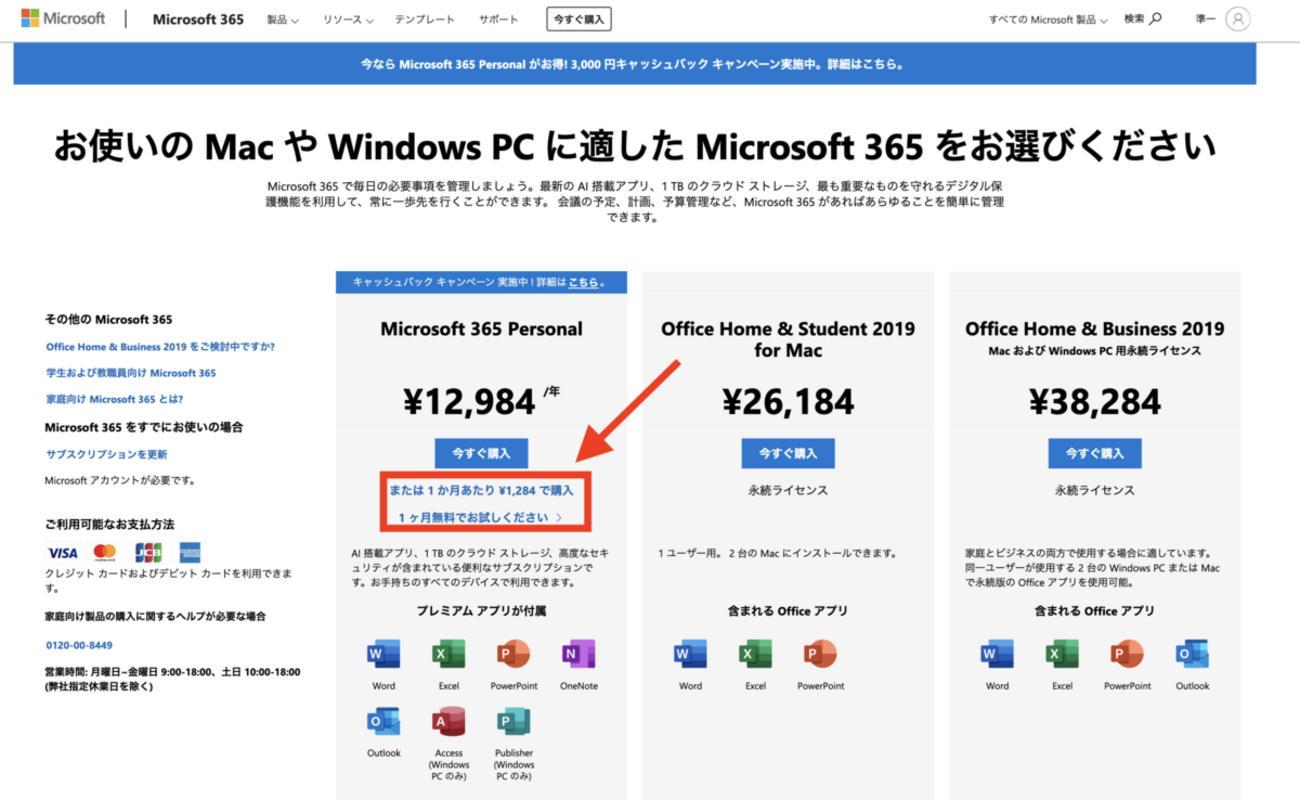Open the テンプレート menu item
This screenshot has width=1300, height=800.
[x=424, y=19]
